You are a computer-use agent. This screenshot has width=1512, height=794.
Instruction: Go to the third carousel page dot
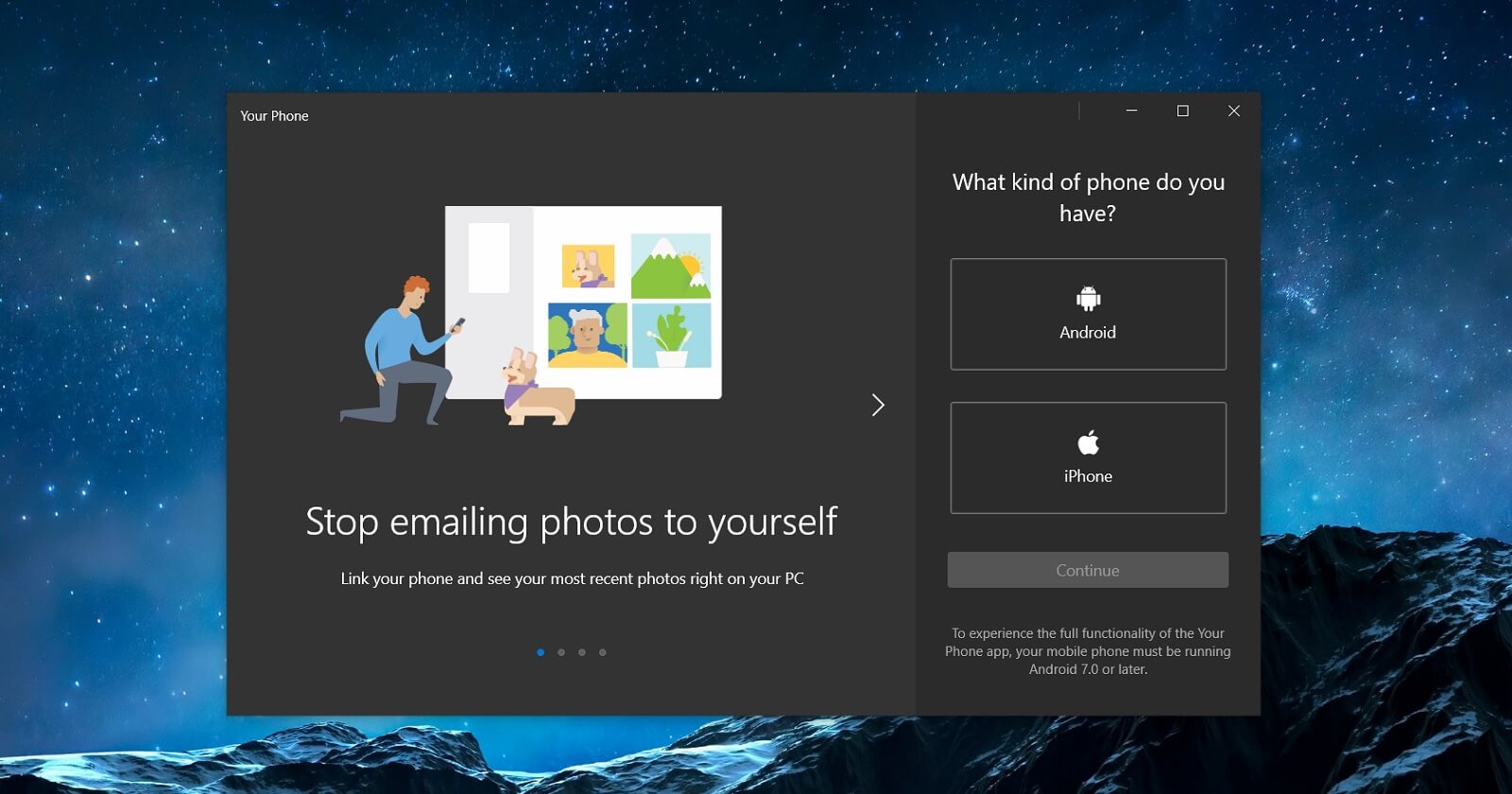[582, 652]
